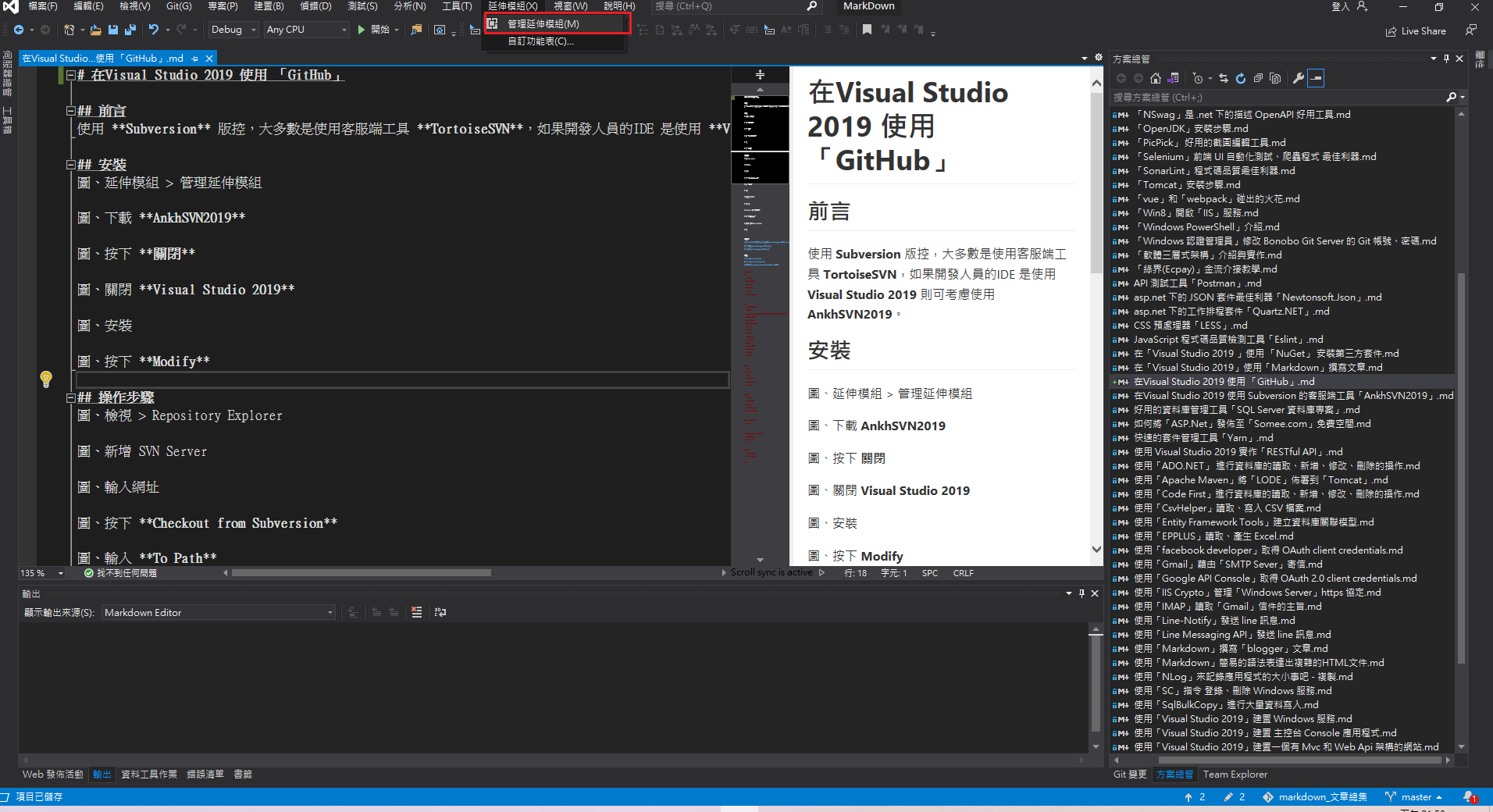Pin the Solution Explorer panel
This screenshot has height=812, width=1493.
1446,59
